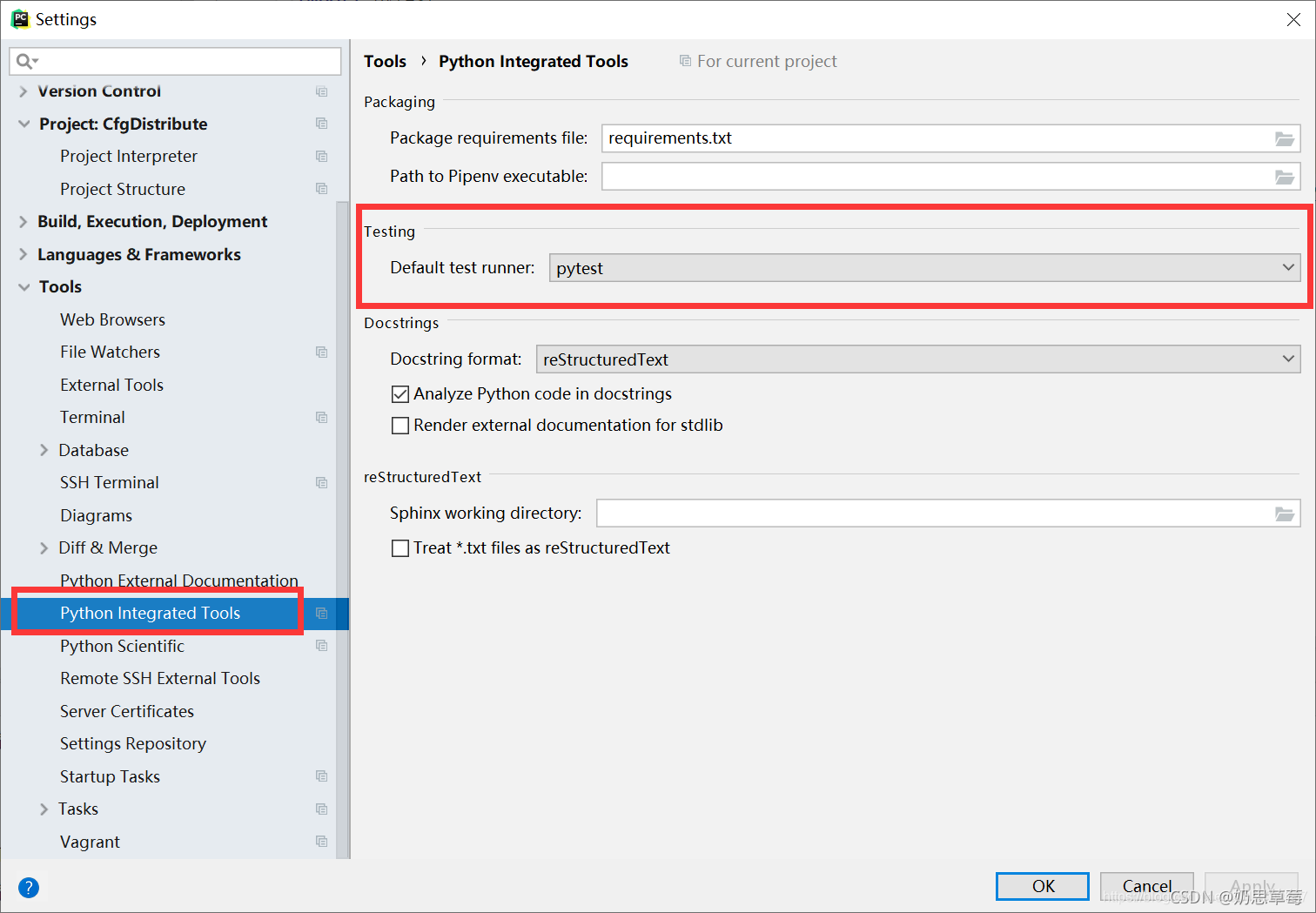
Task: Click the settings tree vertical scrollbar
Action: click(x=342, y=530)
